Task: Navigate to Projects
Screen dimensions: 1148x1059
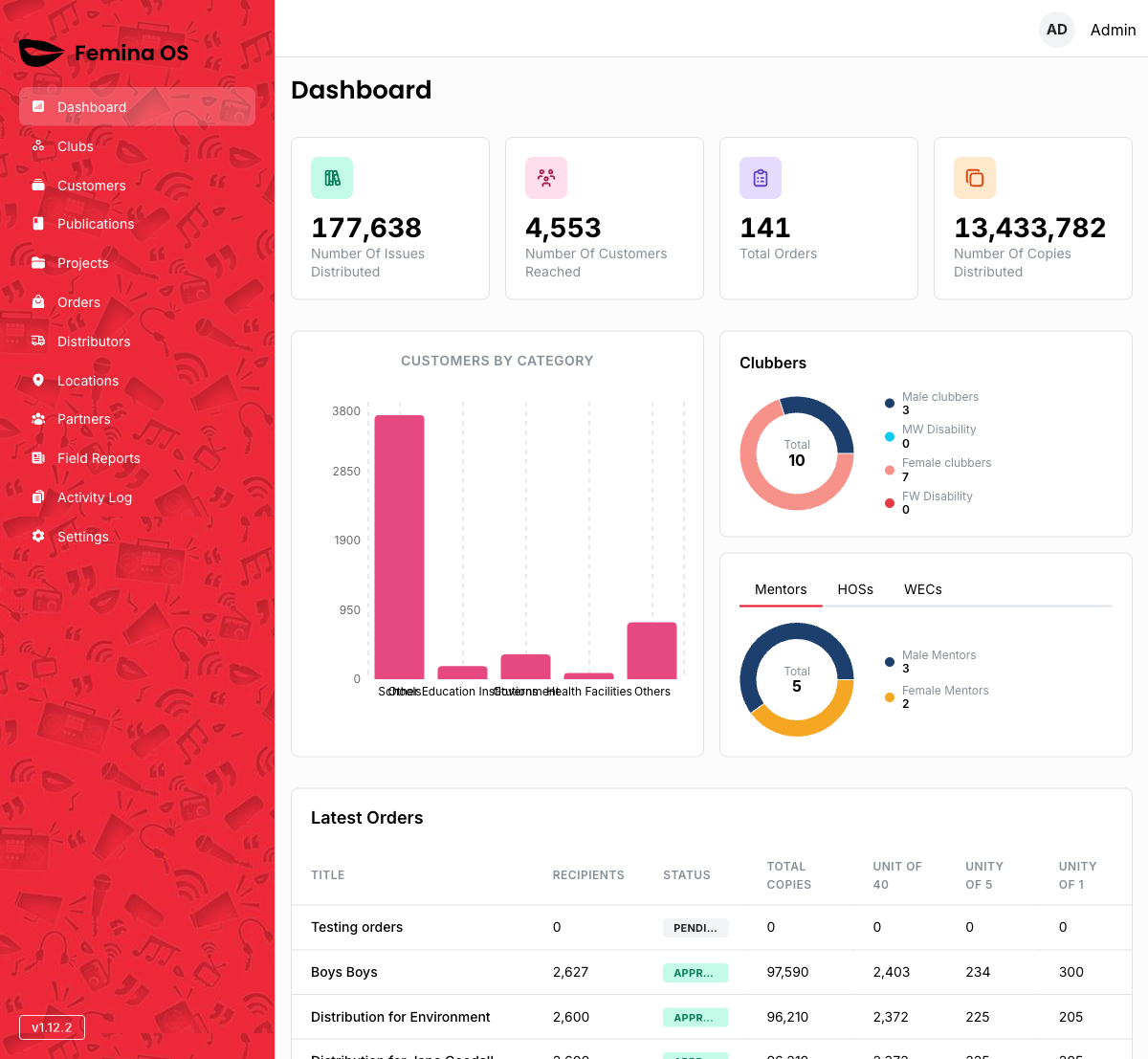Action: pyautogui.click(x=137, y=263)
